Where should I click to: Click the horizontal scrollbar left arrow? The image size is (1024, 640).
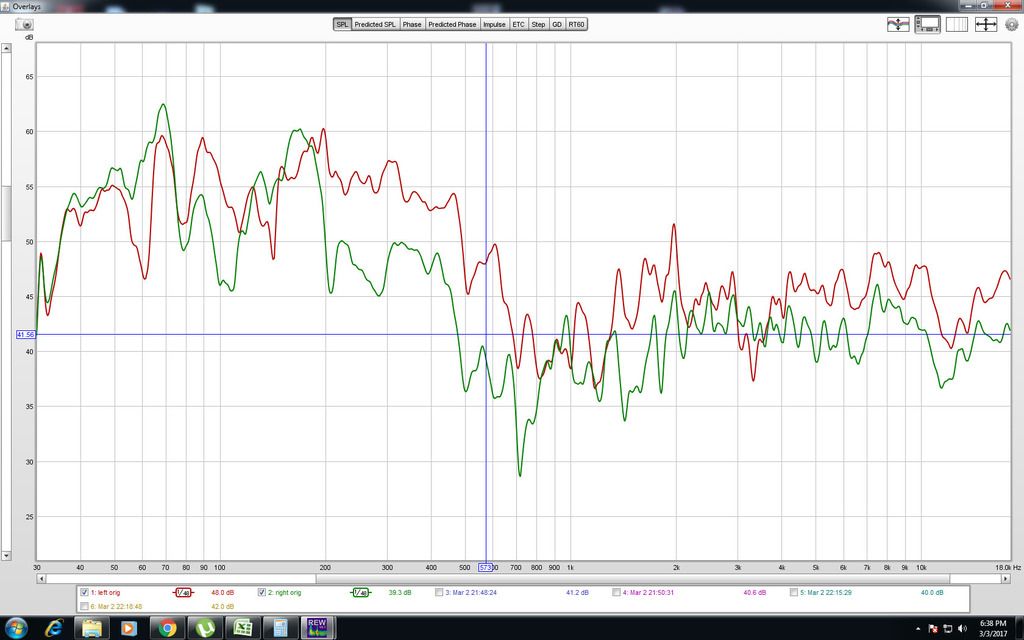tap(41, 579)
